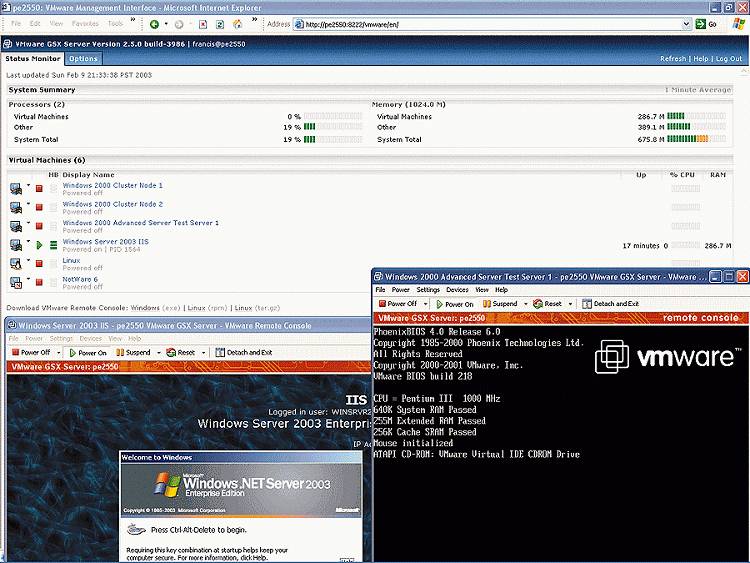Click red power state icon of NetWare 6
Viewport: 750px width, 563px height.
pos(39,282)
